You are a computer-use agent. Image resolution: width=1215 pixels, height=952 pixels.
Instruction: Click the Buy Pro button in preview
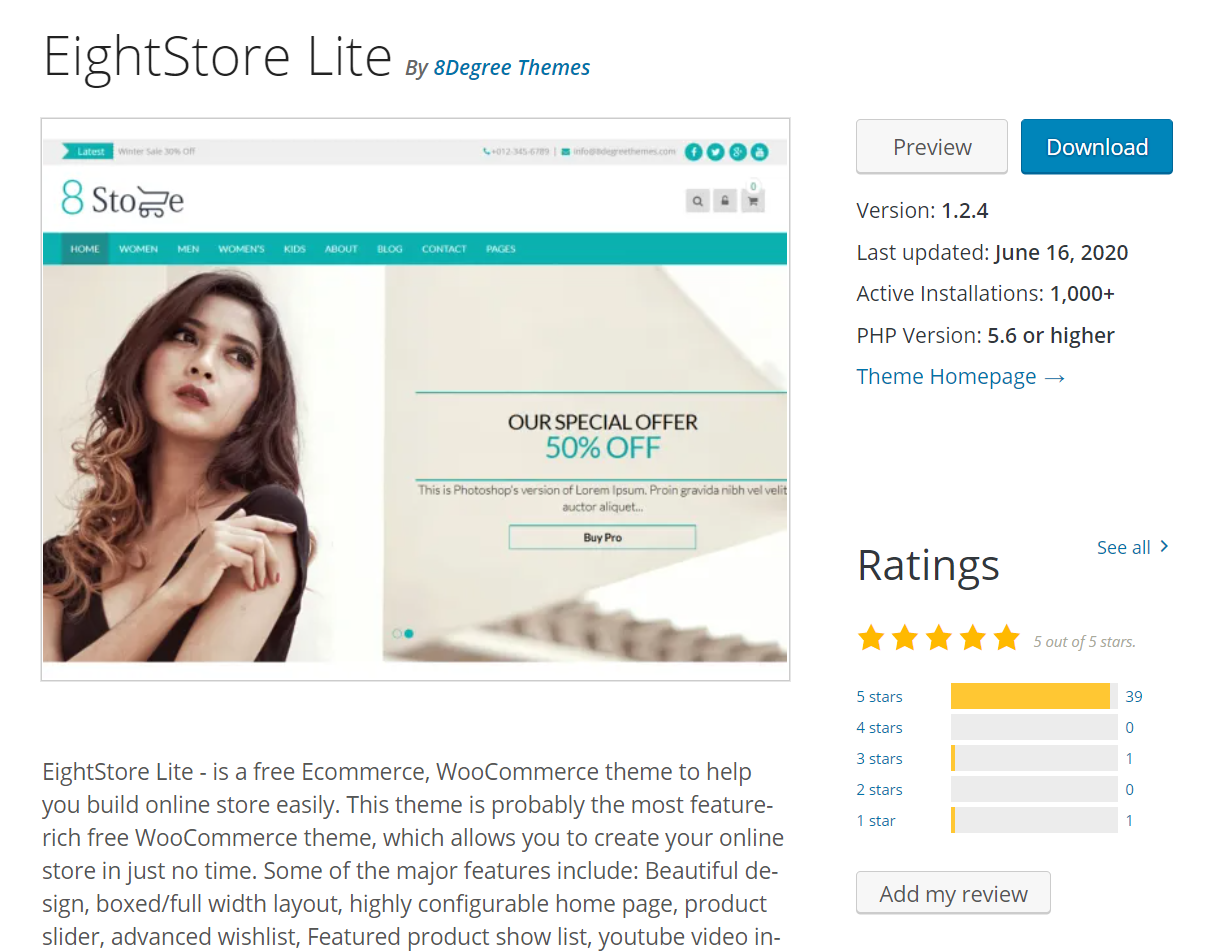point(602,538)
